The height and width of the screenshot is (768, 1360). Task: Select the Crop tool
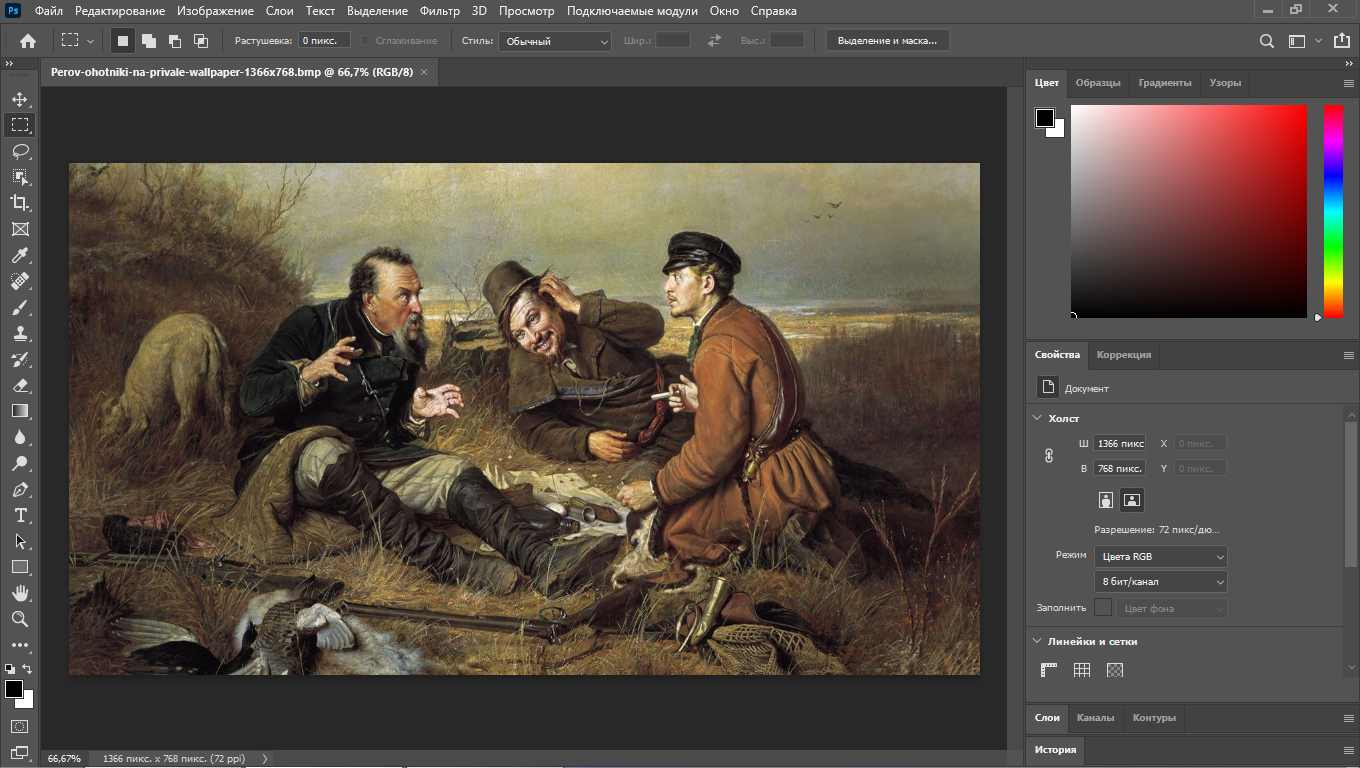20,203
